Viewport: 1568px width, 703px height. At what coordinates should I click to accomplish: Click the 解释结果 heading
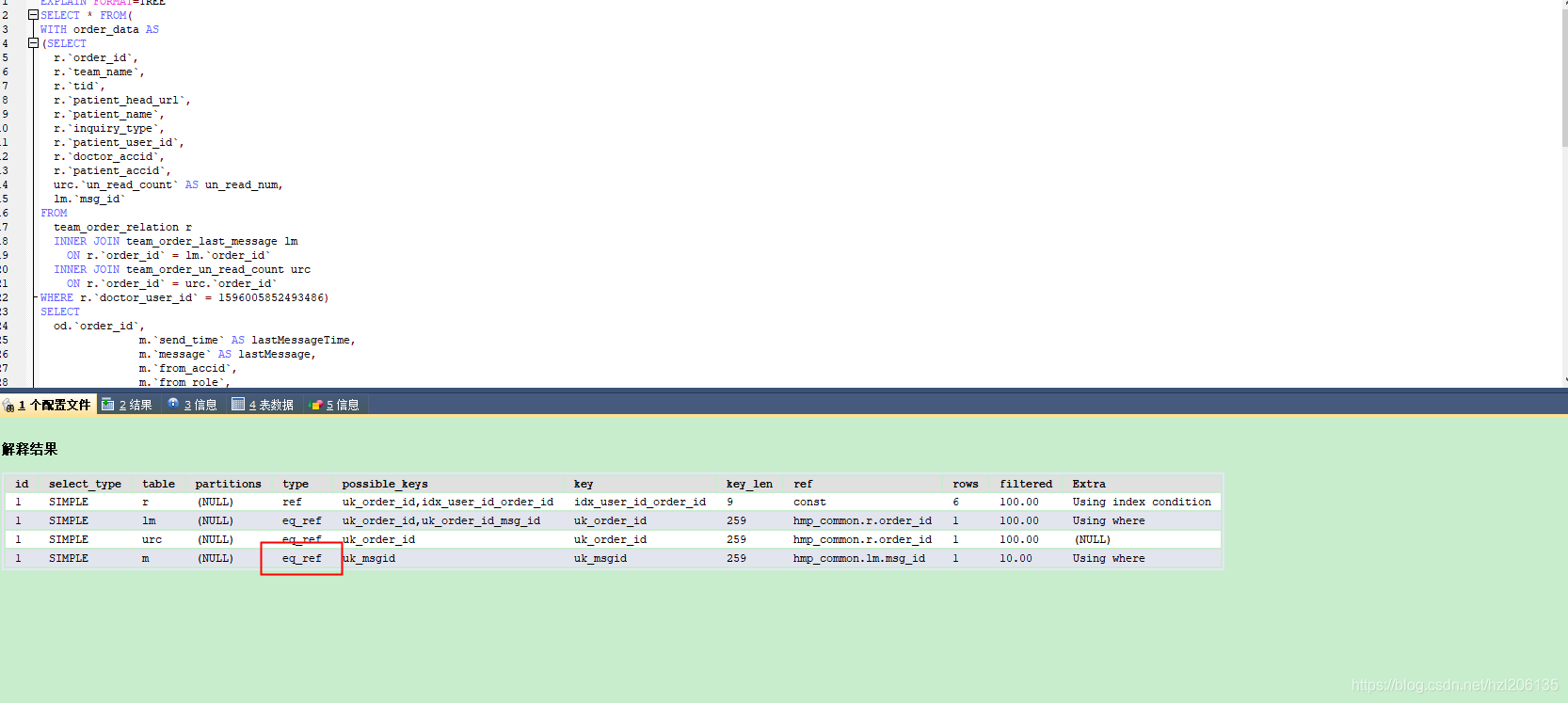[29, 449]
